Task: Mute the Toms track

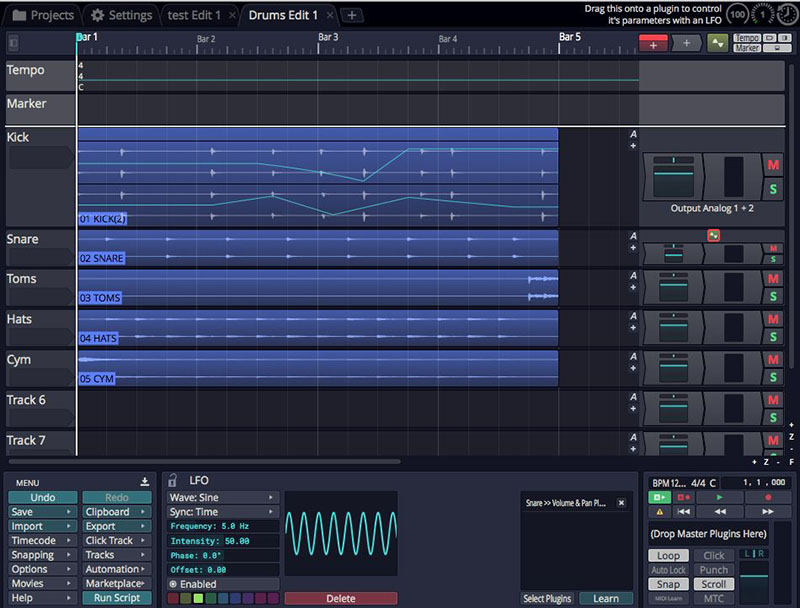Action: click(773, 279)
